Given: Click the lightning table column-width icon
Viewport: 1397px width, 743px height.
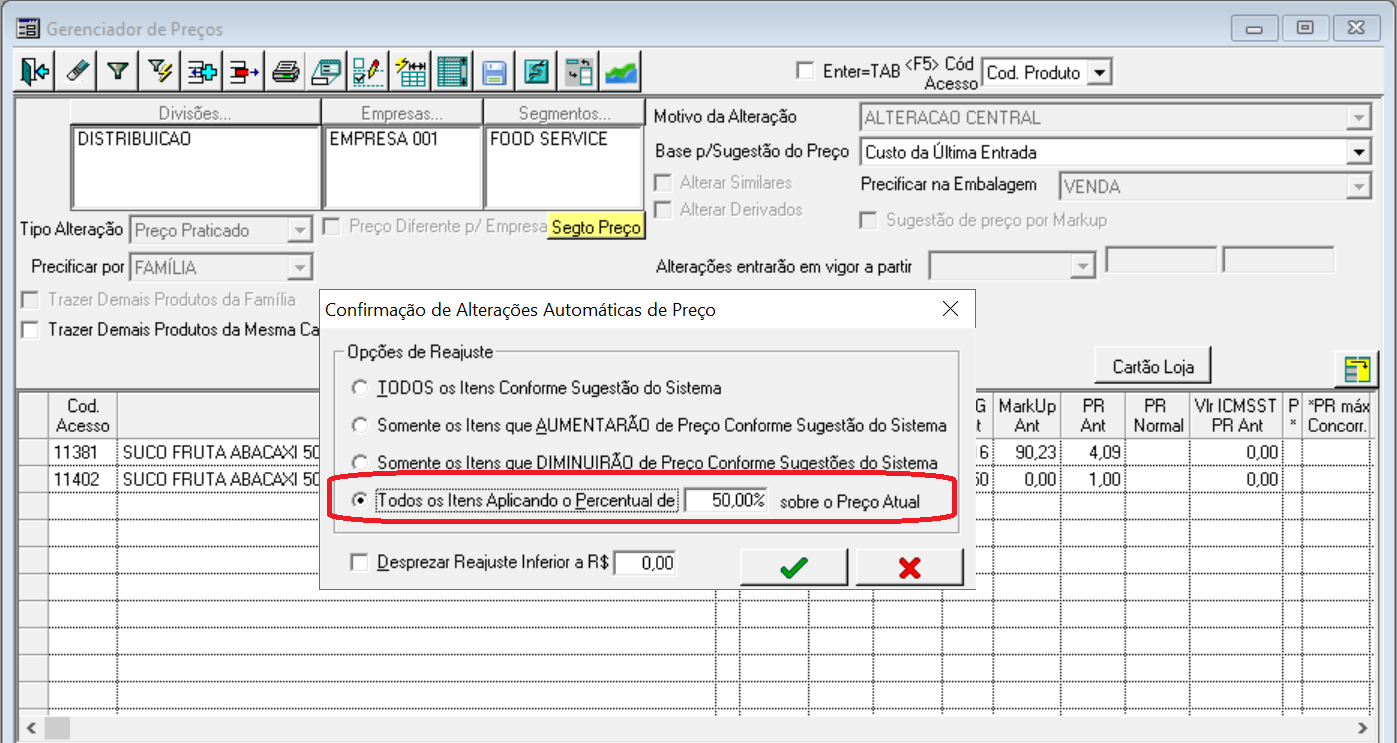Looking at the screenshot, I should (410, 72).
